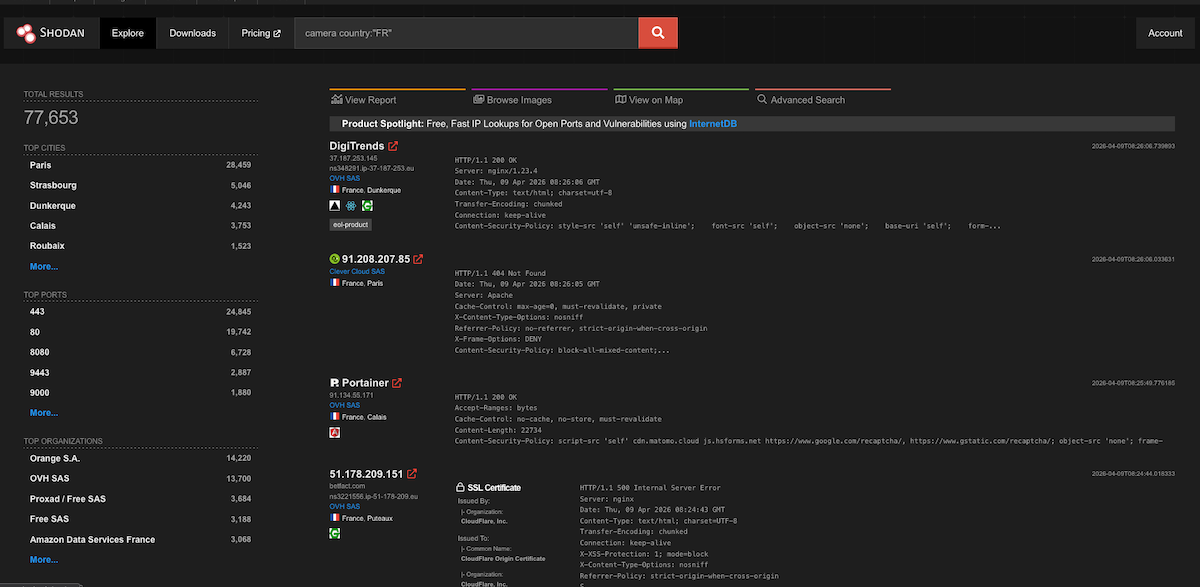Click the green favicon beside 91.208.207.85
Viewport: 1200px width, 587px height.
click(334, 259)
